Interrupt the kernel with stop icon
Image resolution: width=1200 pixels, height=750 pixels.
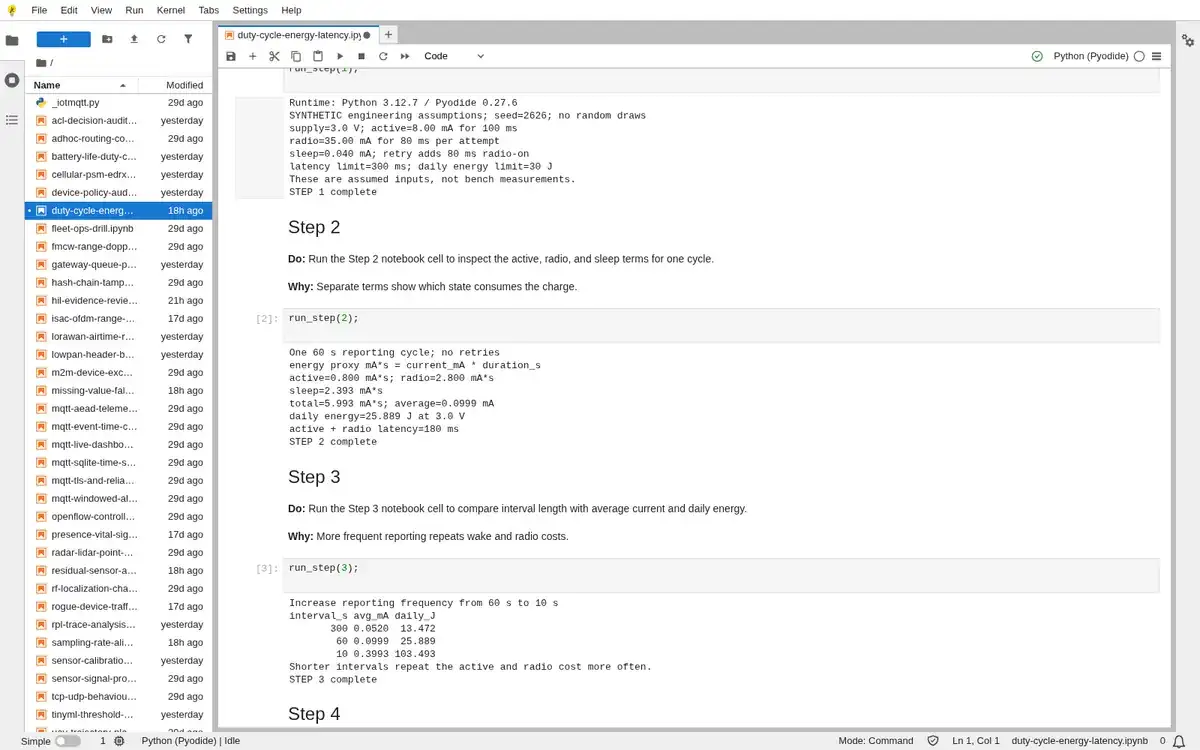361,56
